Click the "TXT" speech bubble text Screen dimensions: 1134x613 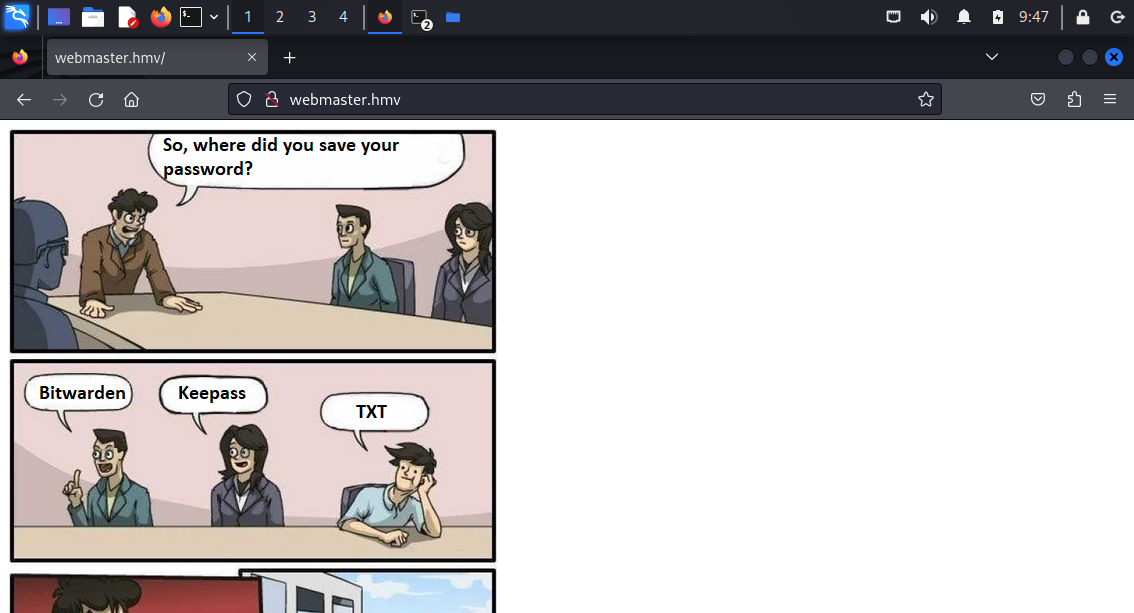coord(371,412)
